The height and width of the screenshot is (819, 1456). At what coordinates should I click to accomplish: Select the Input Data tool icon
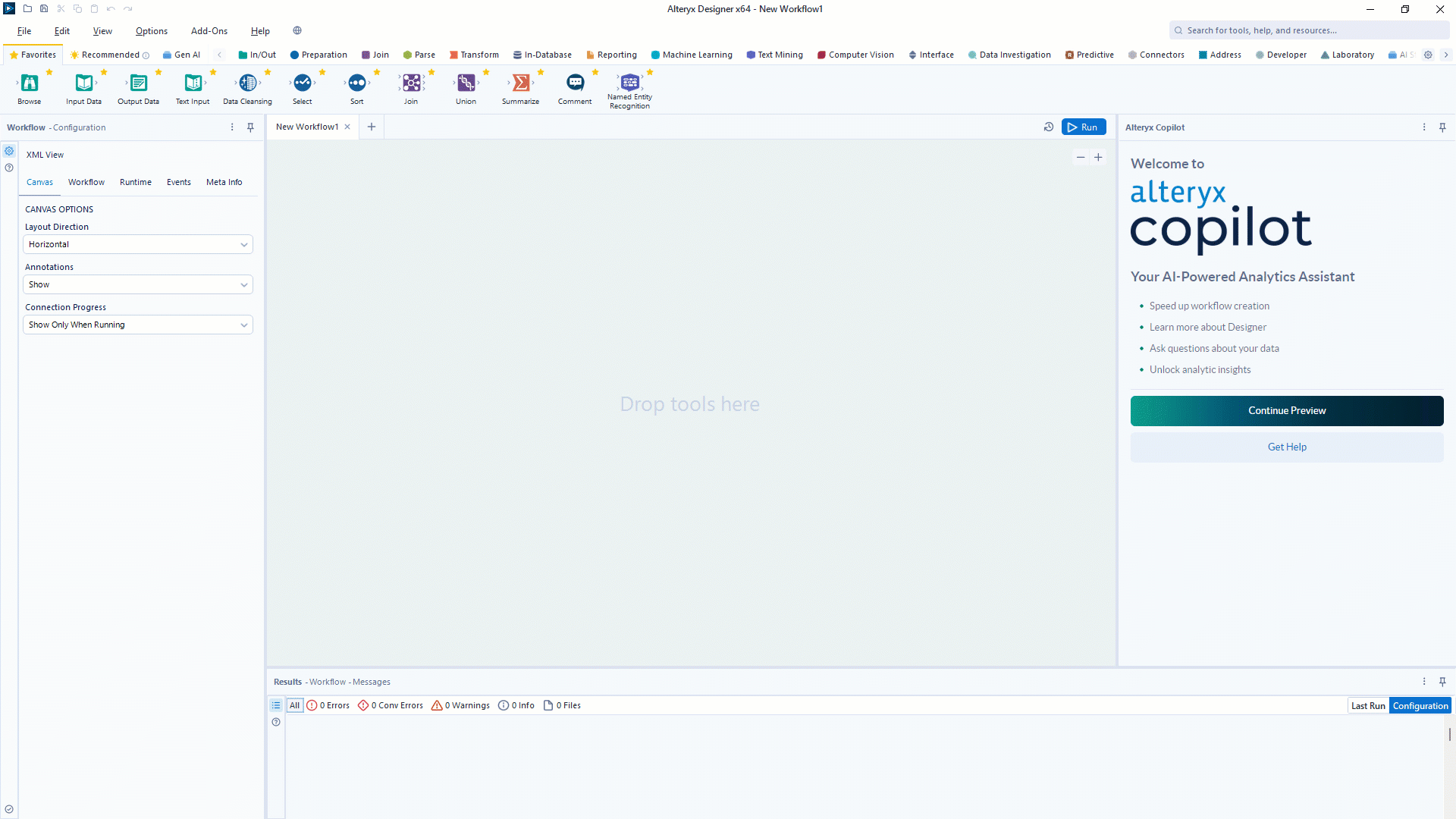click(84, 83)
